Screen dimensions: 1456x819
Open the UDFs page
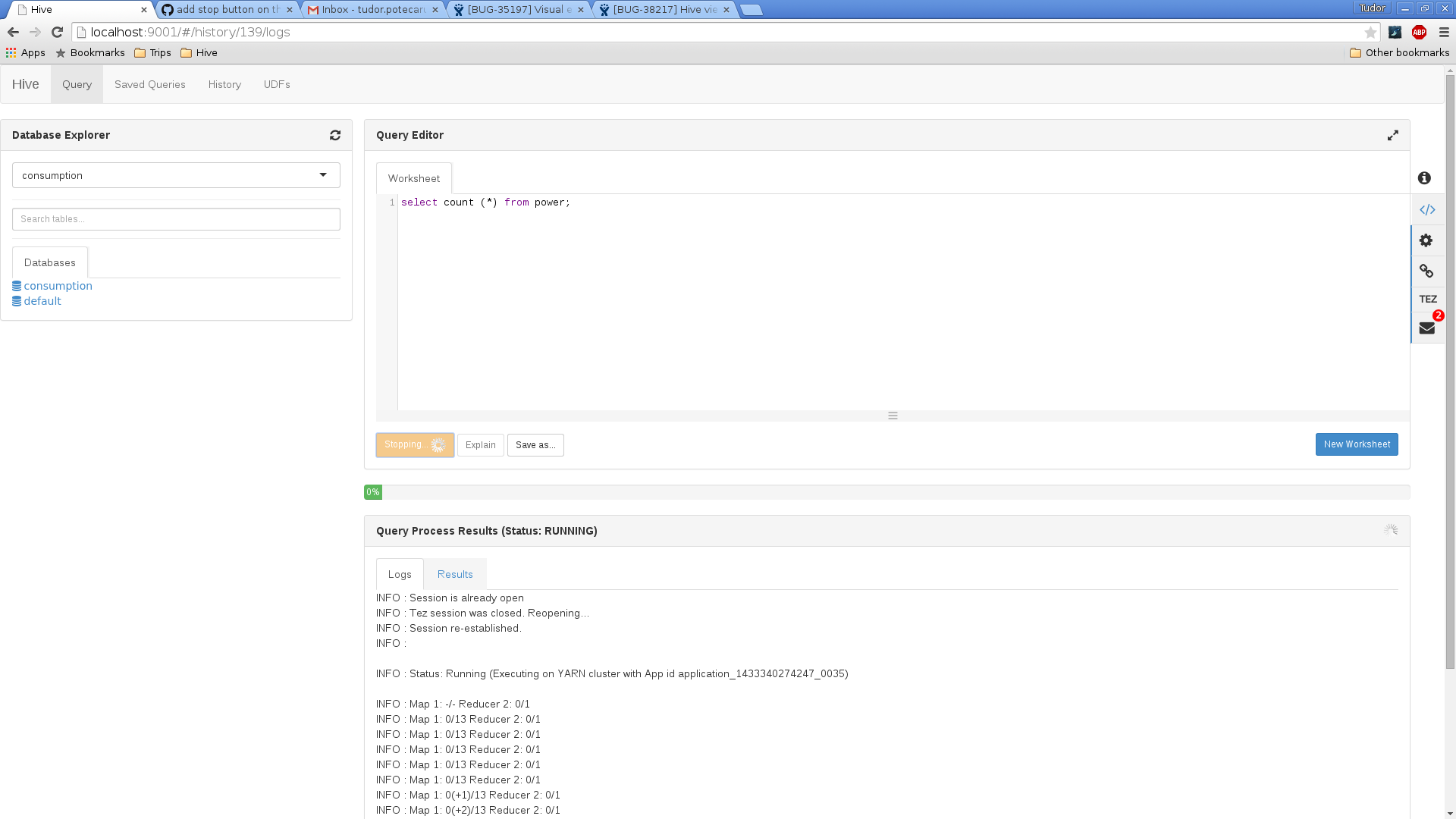tap(277, 84)
